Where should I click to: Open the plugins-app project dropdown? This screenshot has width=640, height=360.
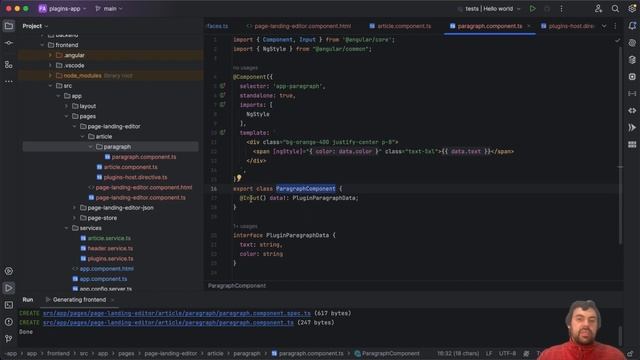(x=62, y=9)
